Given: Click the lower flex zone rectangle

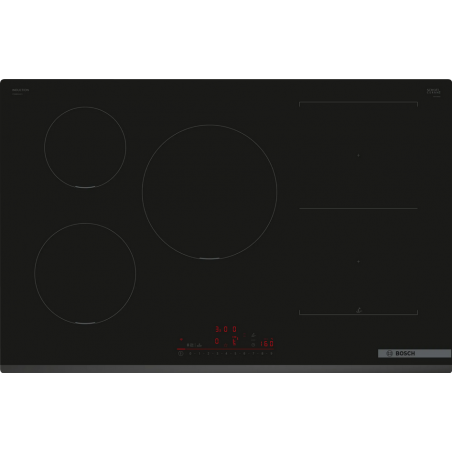Looking at the screenshot, I should point(358,262).
